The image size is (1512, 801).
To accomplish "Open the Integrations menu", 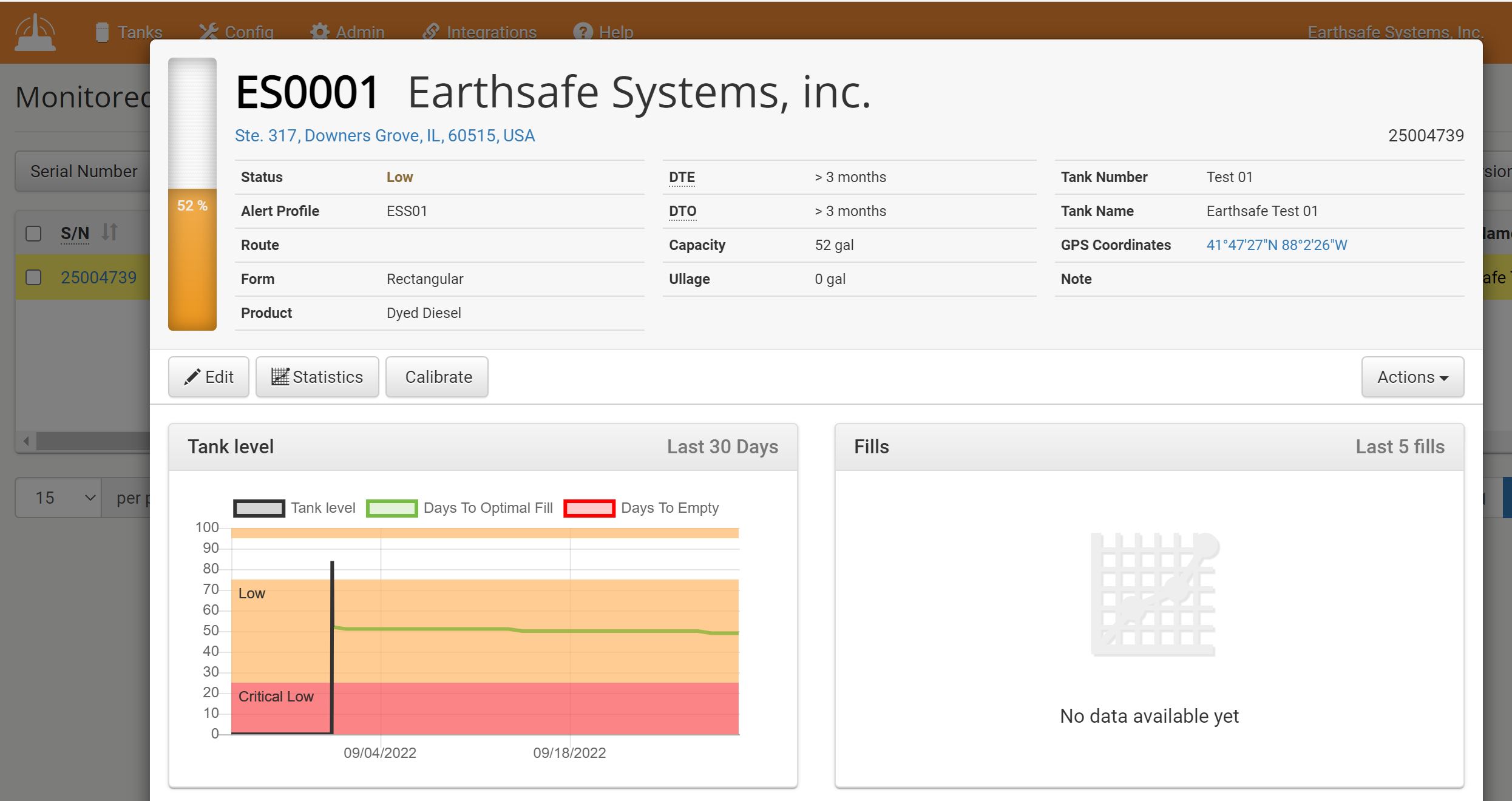I will [480, 32].
